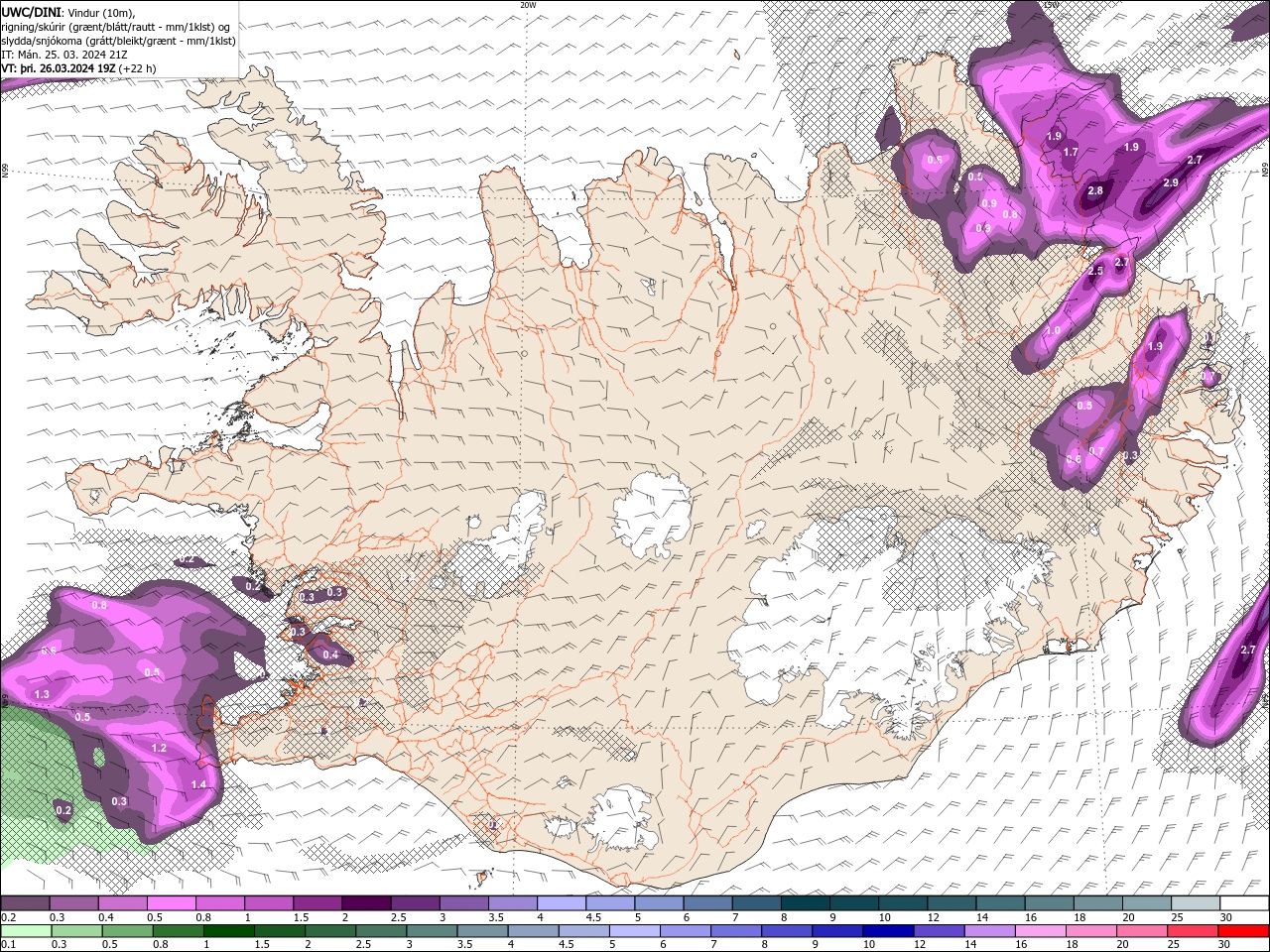Click the 18 label under the upper scale
Image resolution: width=1270 pixels, height=952 pixels.
coord(1079,917)
